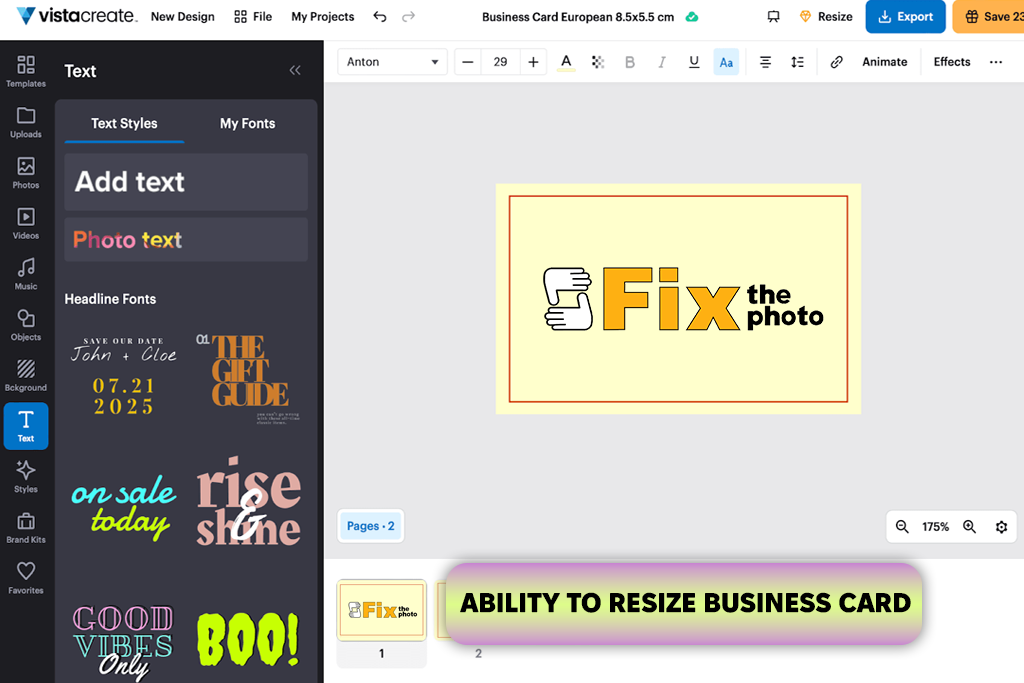Open the Anton font dropdown
Viewport: 1024px width, 683px height.
click(392, 62)
